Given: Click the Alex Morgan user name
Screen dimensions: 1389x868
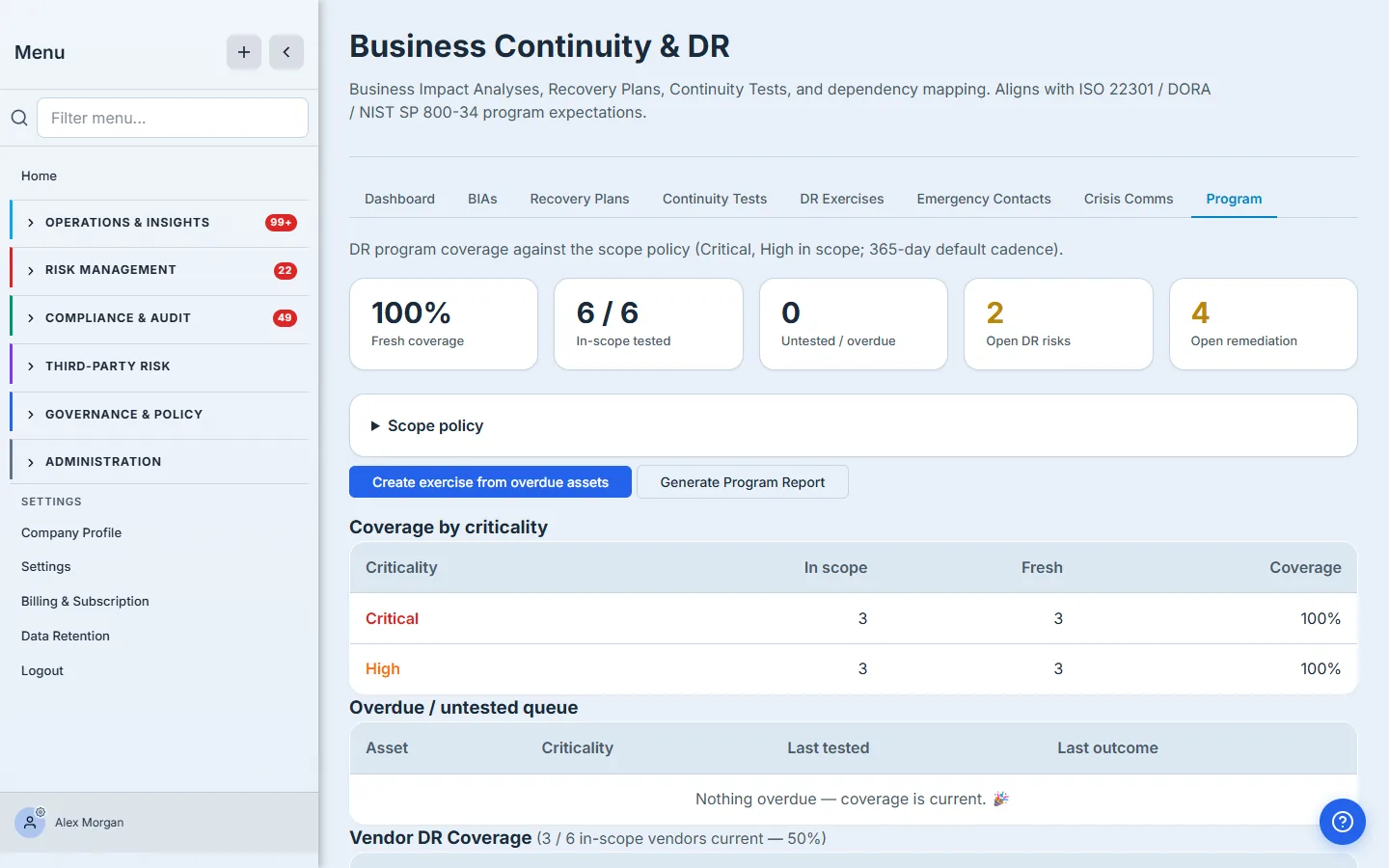Looking at the screenshot, I should coord(90,823).
